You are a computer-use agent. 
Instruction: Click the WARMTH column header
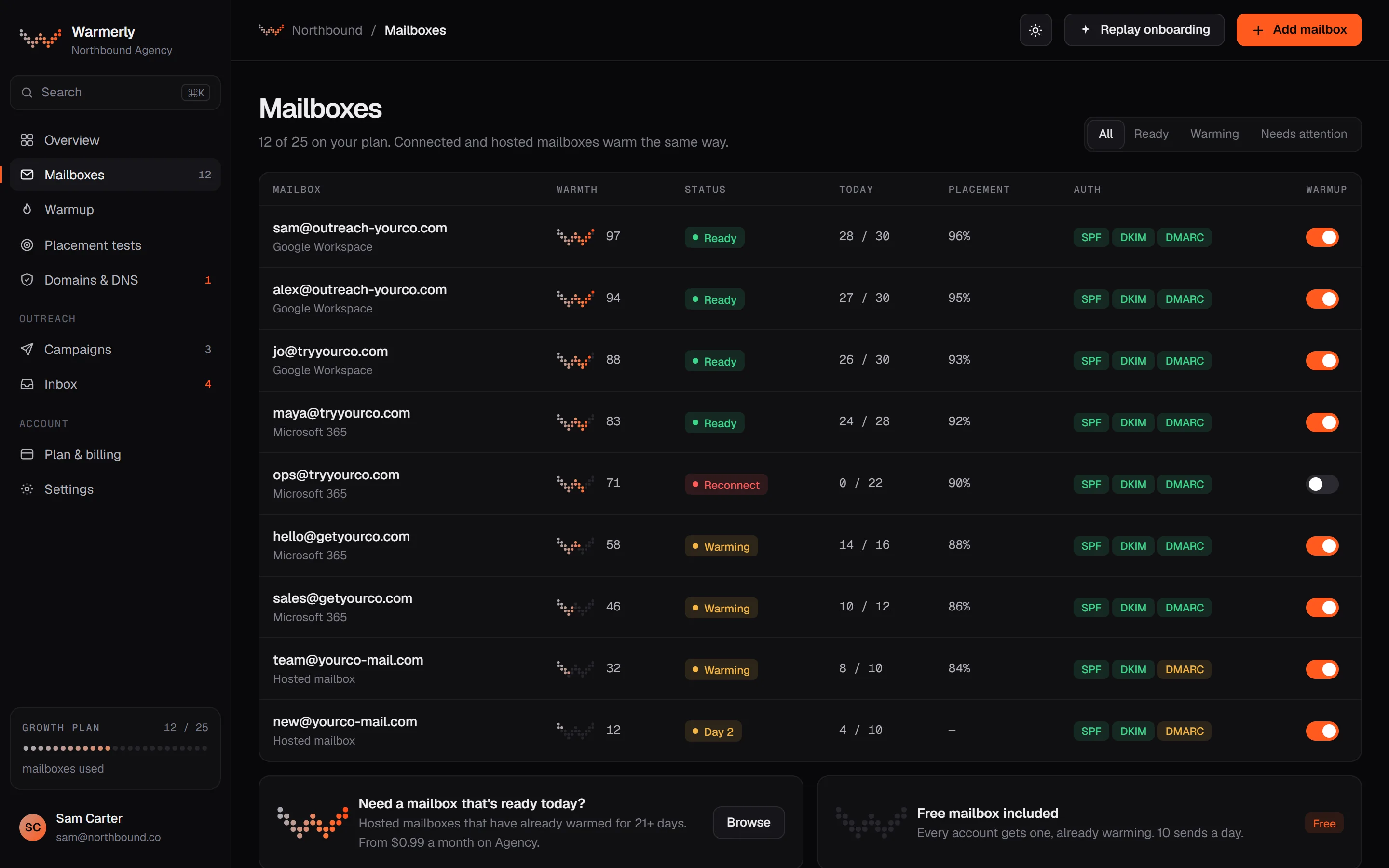576,190
